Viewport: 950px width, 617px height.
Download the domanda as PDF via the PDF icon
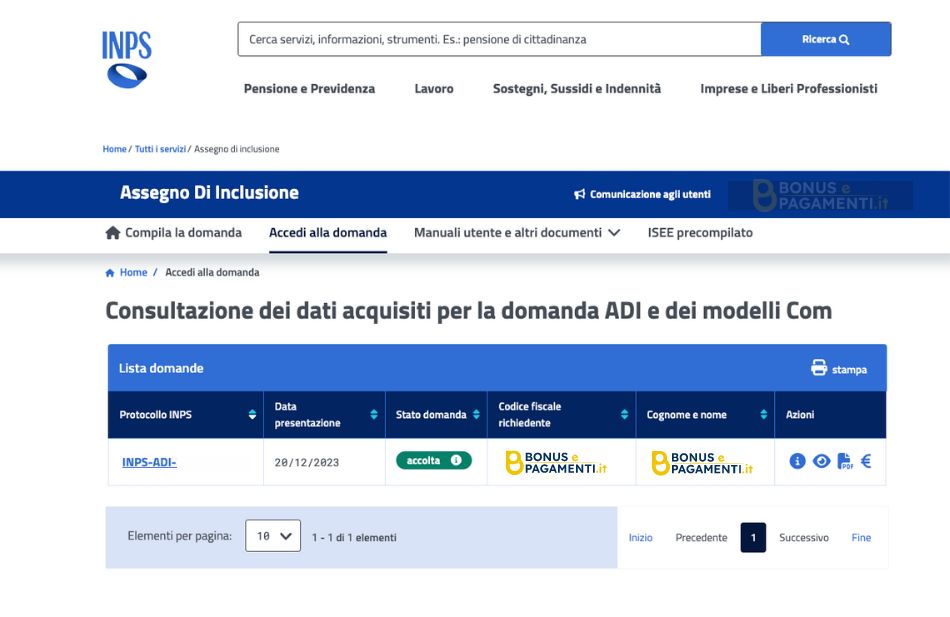(x=845, y=461)
